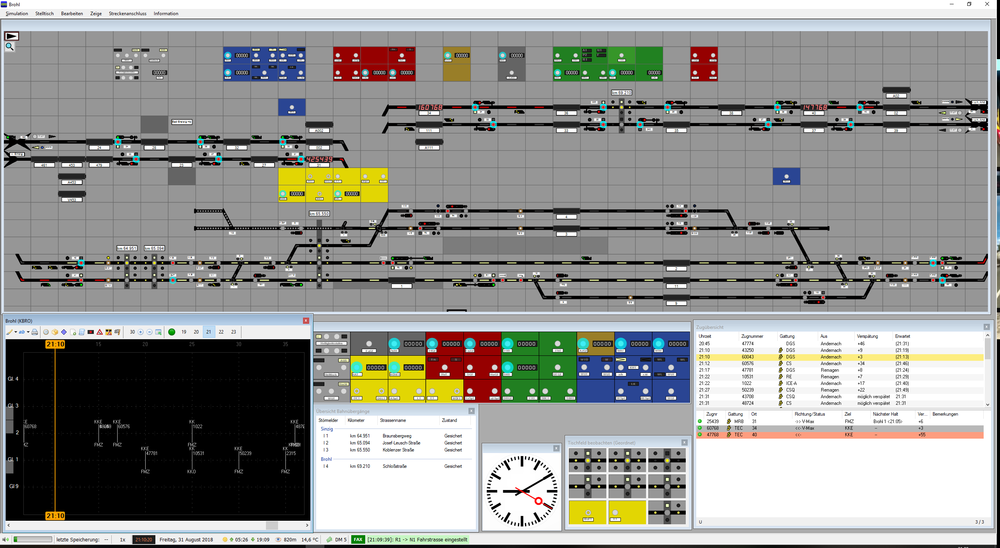
Task: Click the 1x simulation speed button
Action: point(122,540)
